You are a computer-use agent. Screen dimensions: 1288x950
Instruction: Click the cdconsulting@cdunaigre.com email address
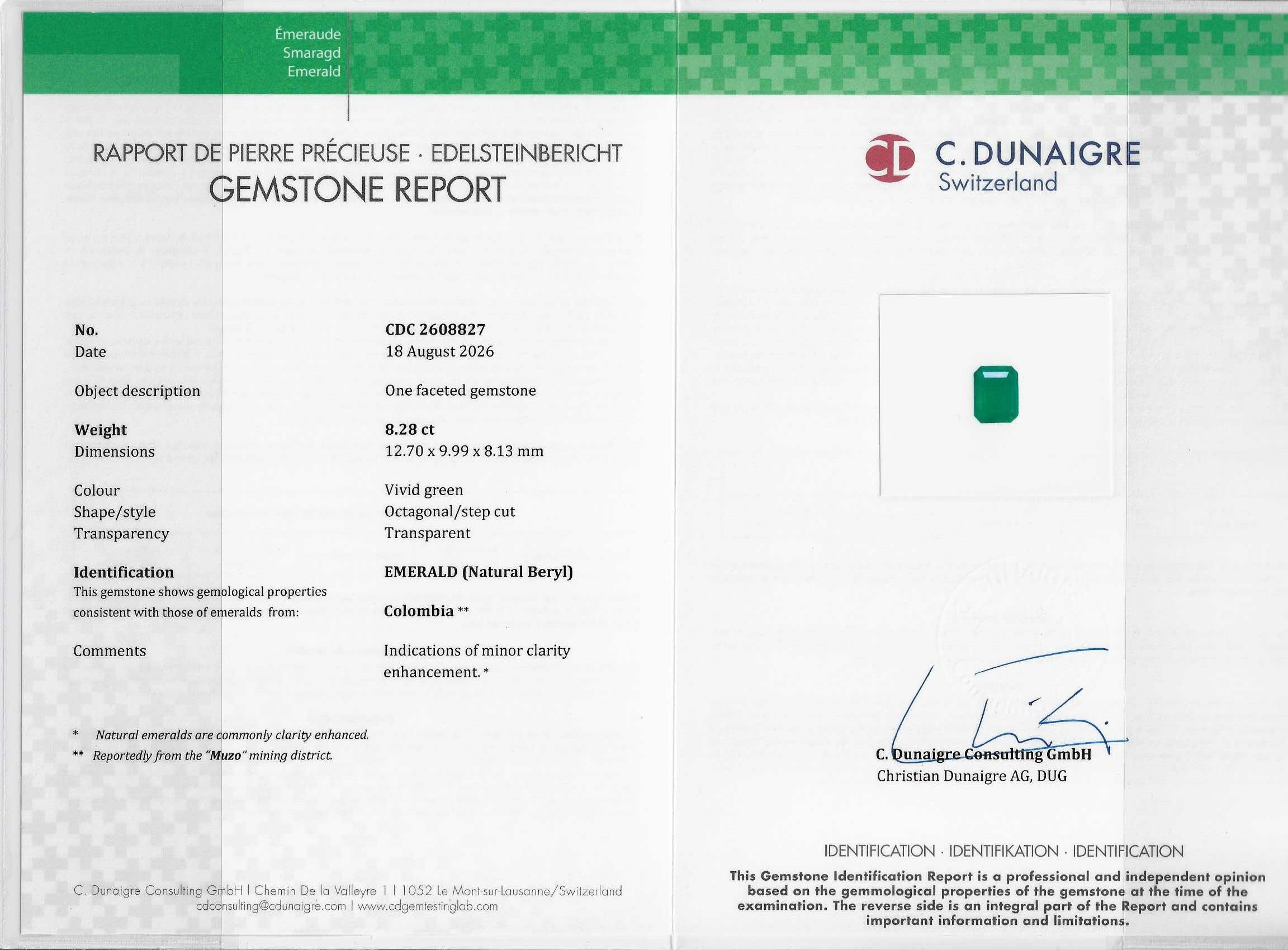click(x=271, y=906)
